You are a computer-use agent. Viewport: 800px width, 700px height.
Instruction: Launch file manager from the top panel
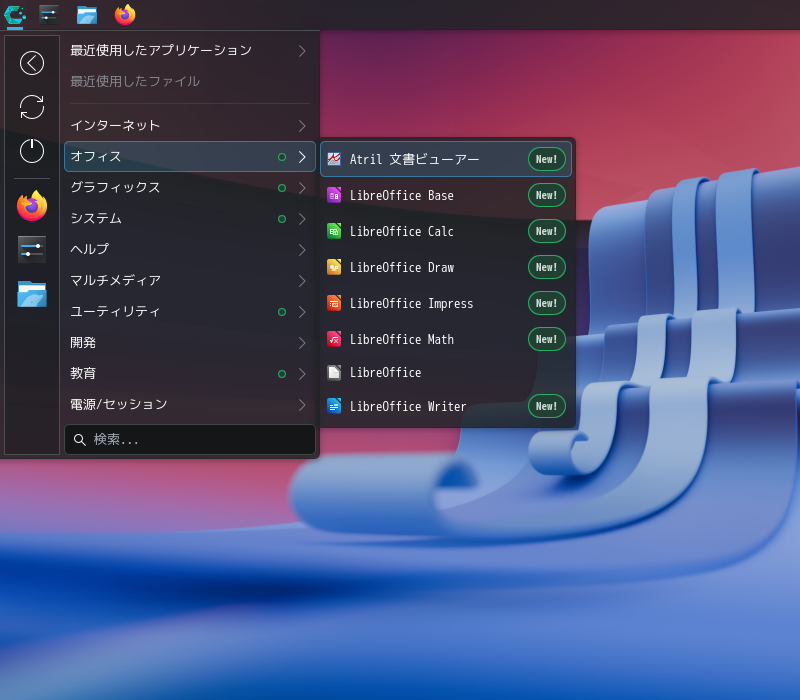coord(87,15)
